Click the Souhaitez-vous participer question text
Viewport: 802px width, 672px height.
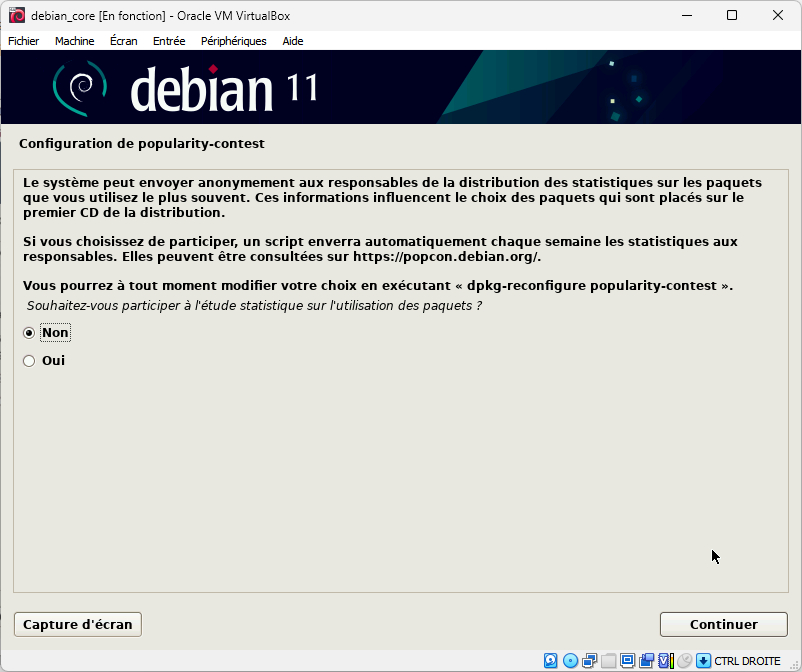coord(254,306)
